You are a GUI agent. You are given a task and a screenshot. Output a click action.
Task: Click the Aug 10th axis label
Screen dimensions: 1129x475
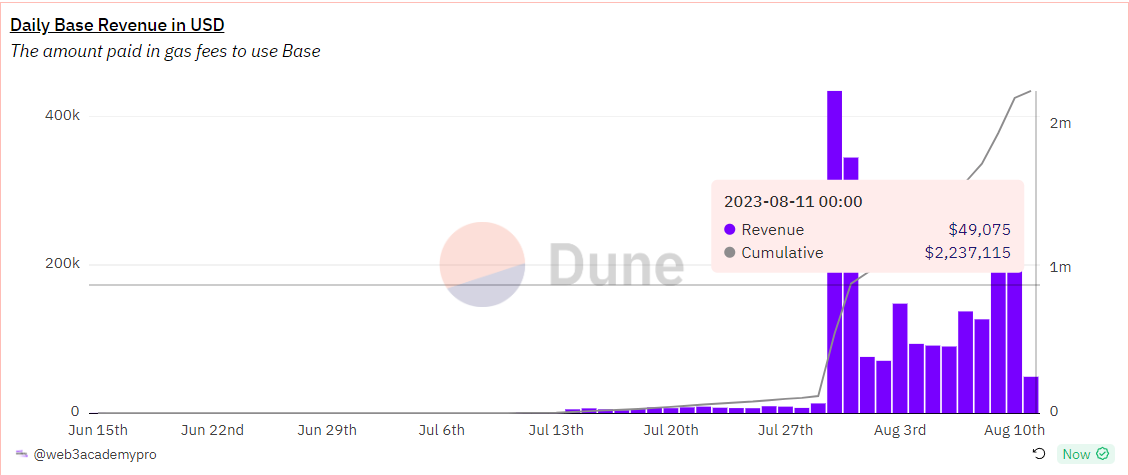[1014, 430]
